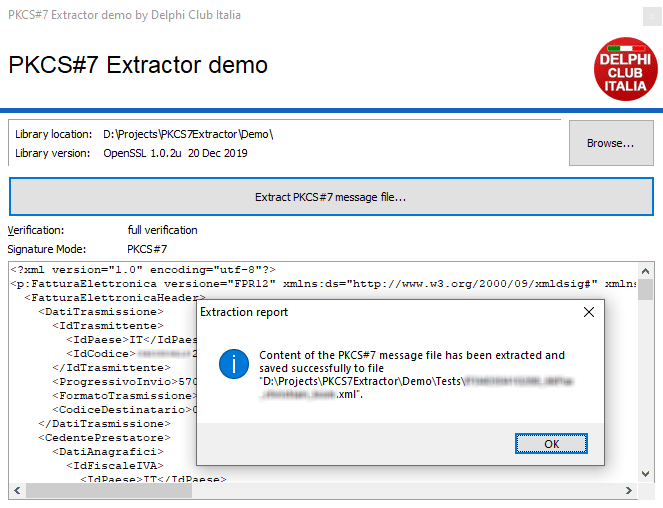Click scroll up arrow of XML viewer

[645, 271]
